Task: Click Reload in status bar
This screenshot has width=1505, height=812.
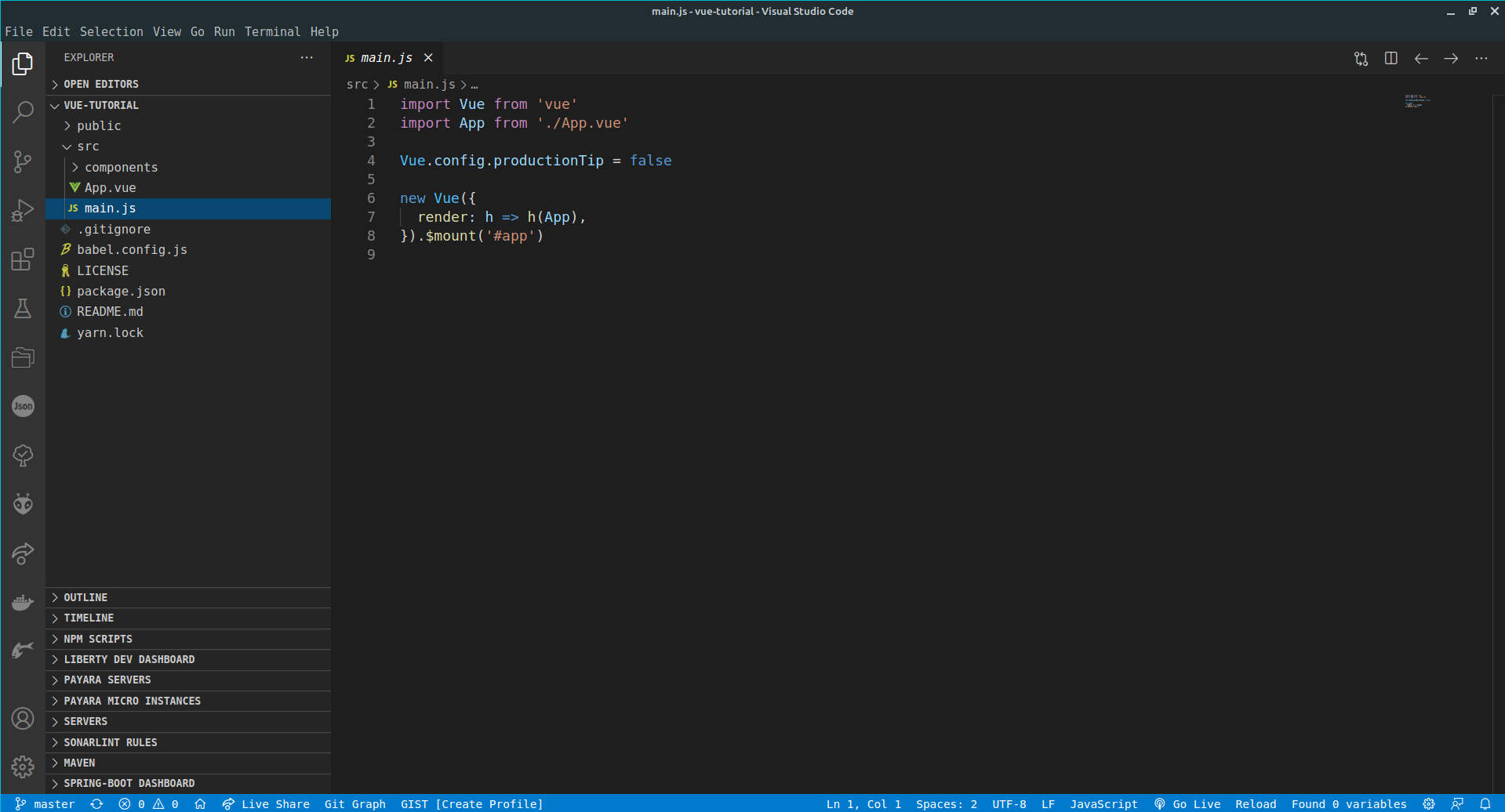Action: pyautogui.click(x=1256, y=803)
